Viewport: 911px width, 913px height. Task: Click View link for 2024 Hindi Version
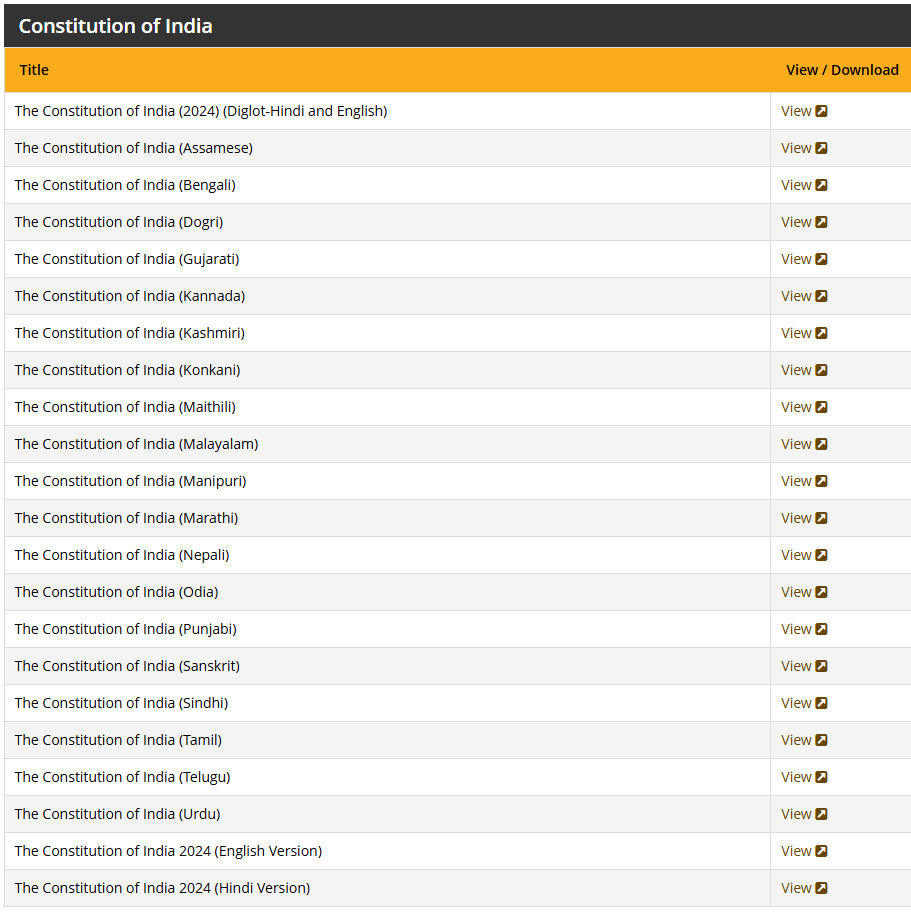(796, 888)
